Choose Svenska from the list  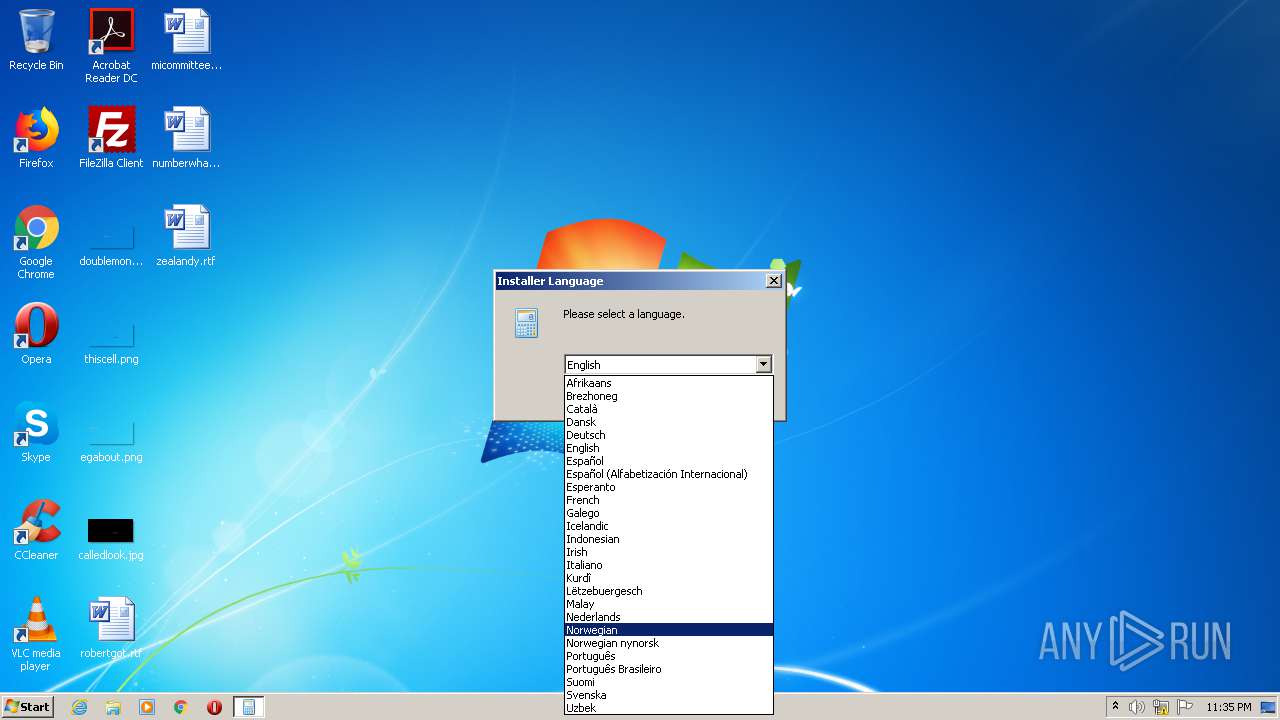(x=669, y=695)
